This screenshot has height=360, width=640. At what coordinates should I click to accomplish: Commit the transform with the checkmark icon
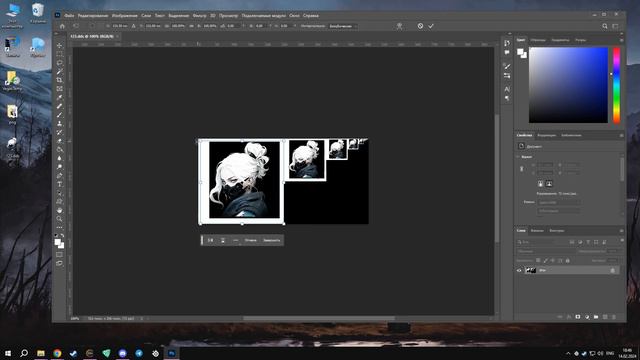coord(431,26)
